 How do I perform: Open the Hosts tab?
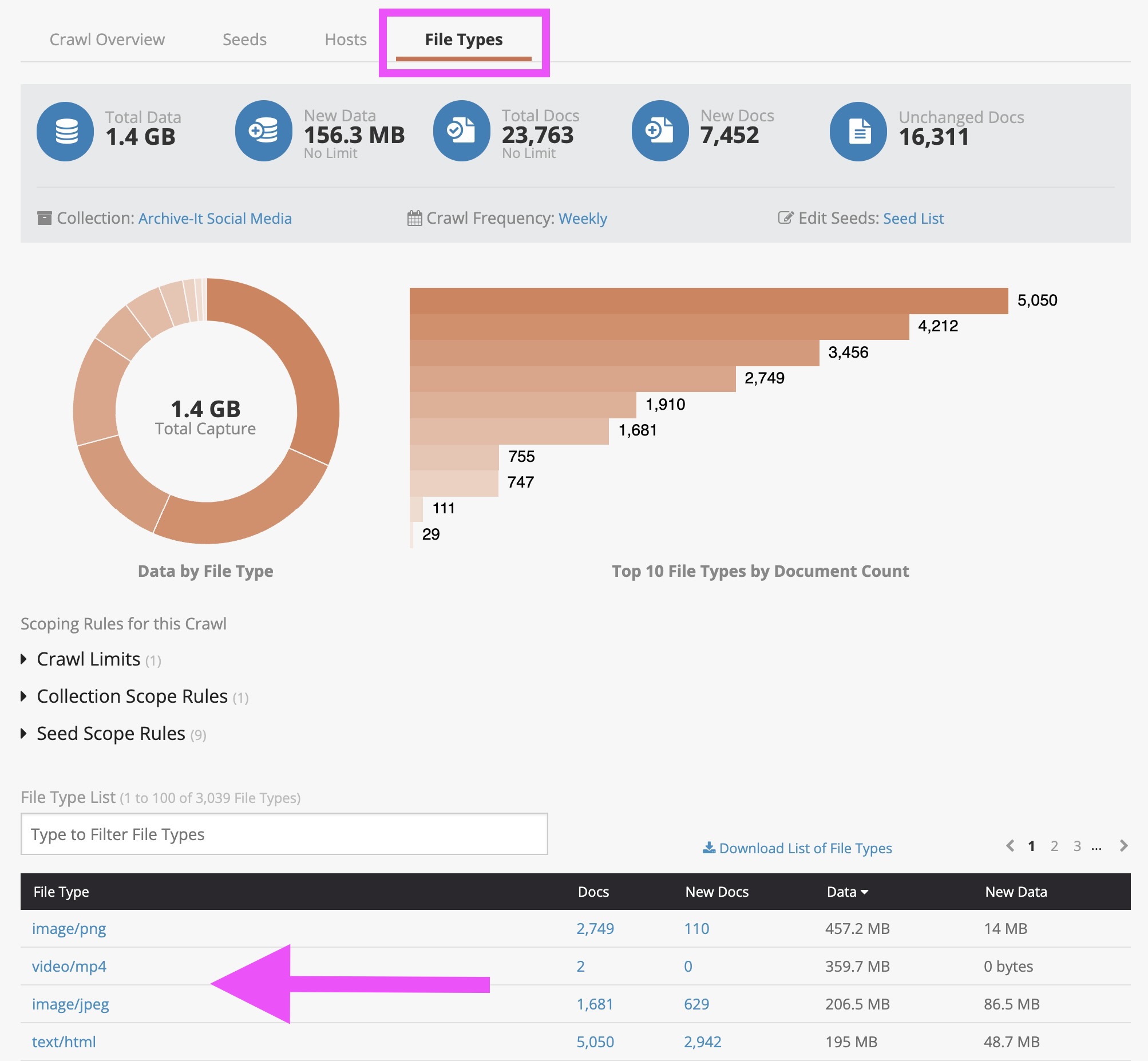coord(346,39)
